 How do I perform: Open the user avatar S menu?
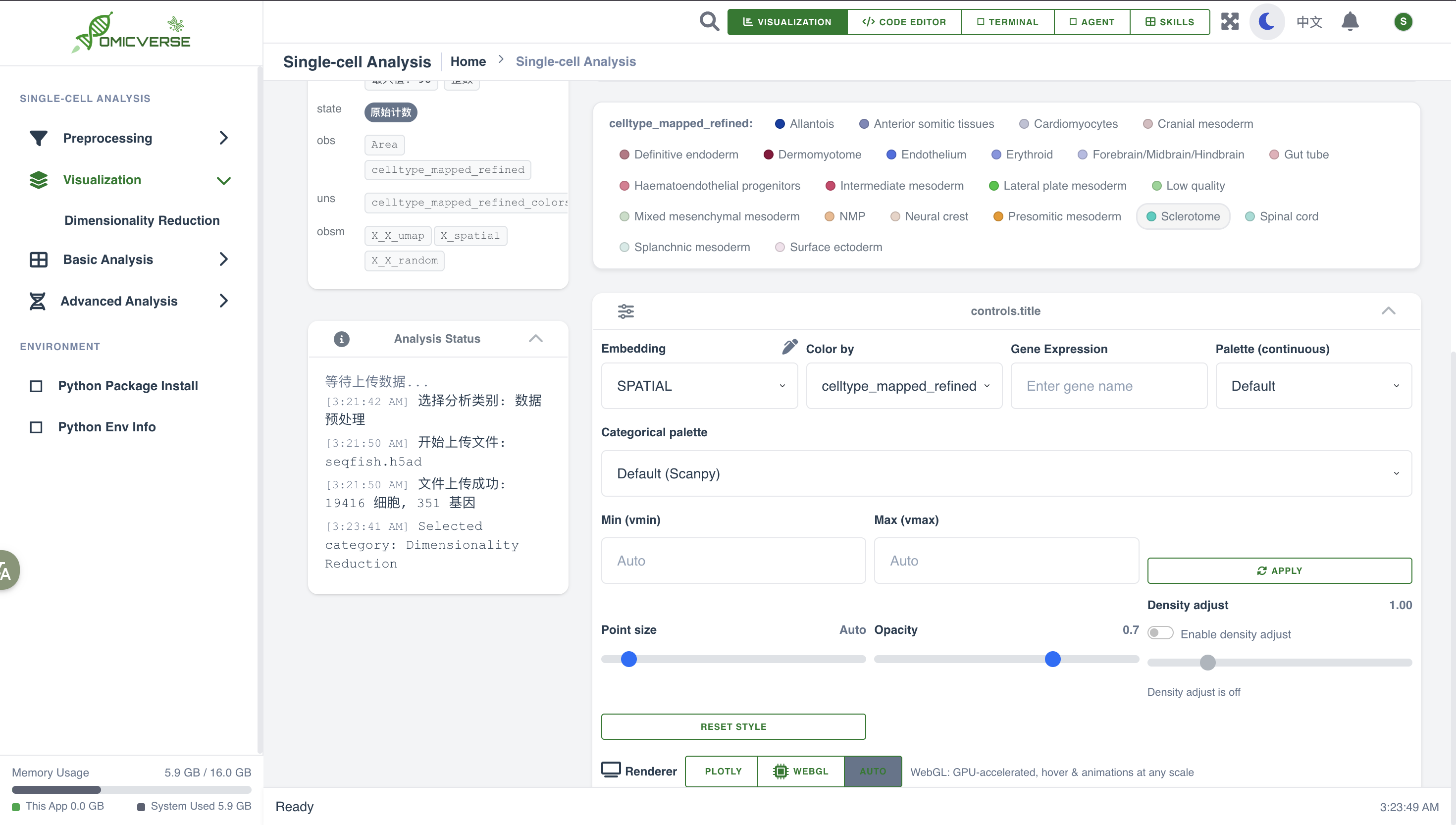click(1403, 21)
